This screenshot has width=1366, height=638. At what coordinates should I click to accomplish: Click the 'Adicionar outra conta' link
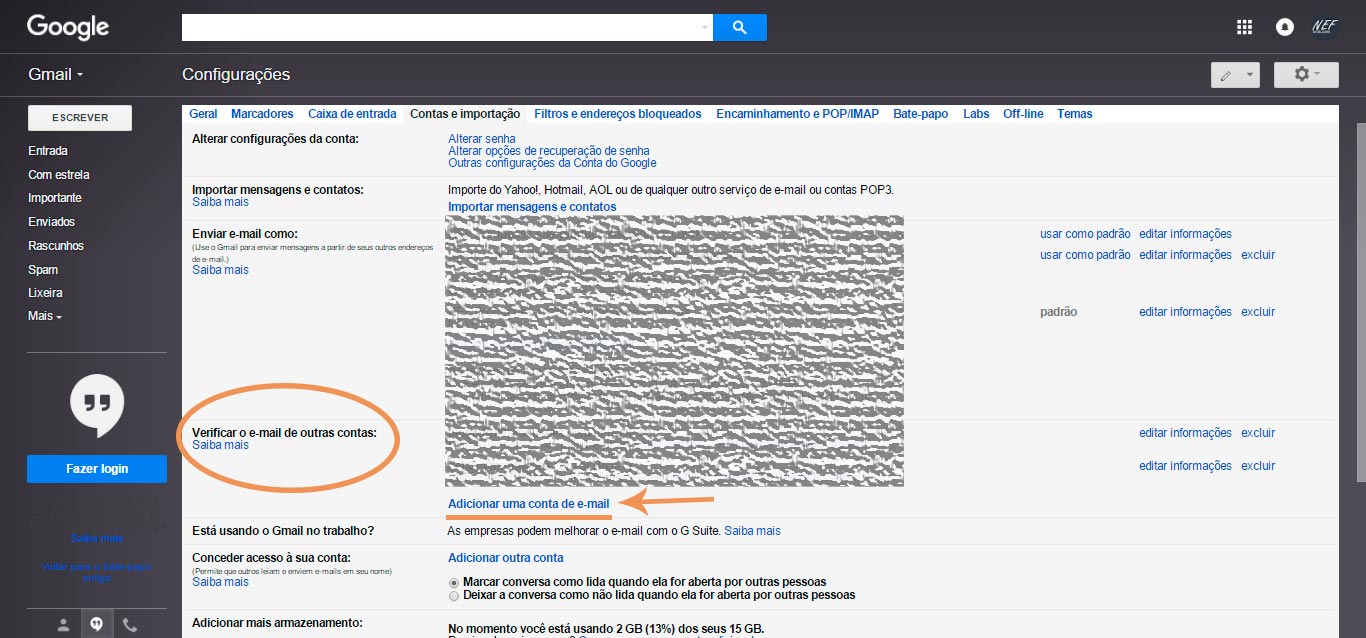coord(506,558)
